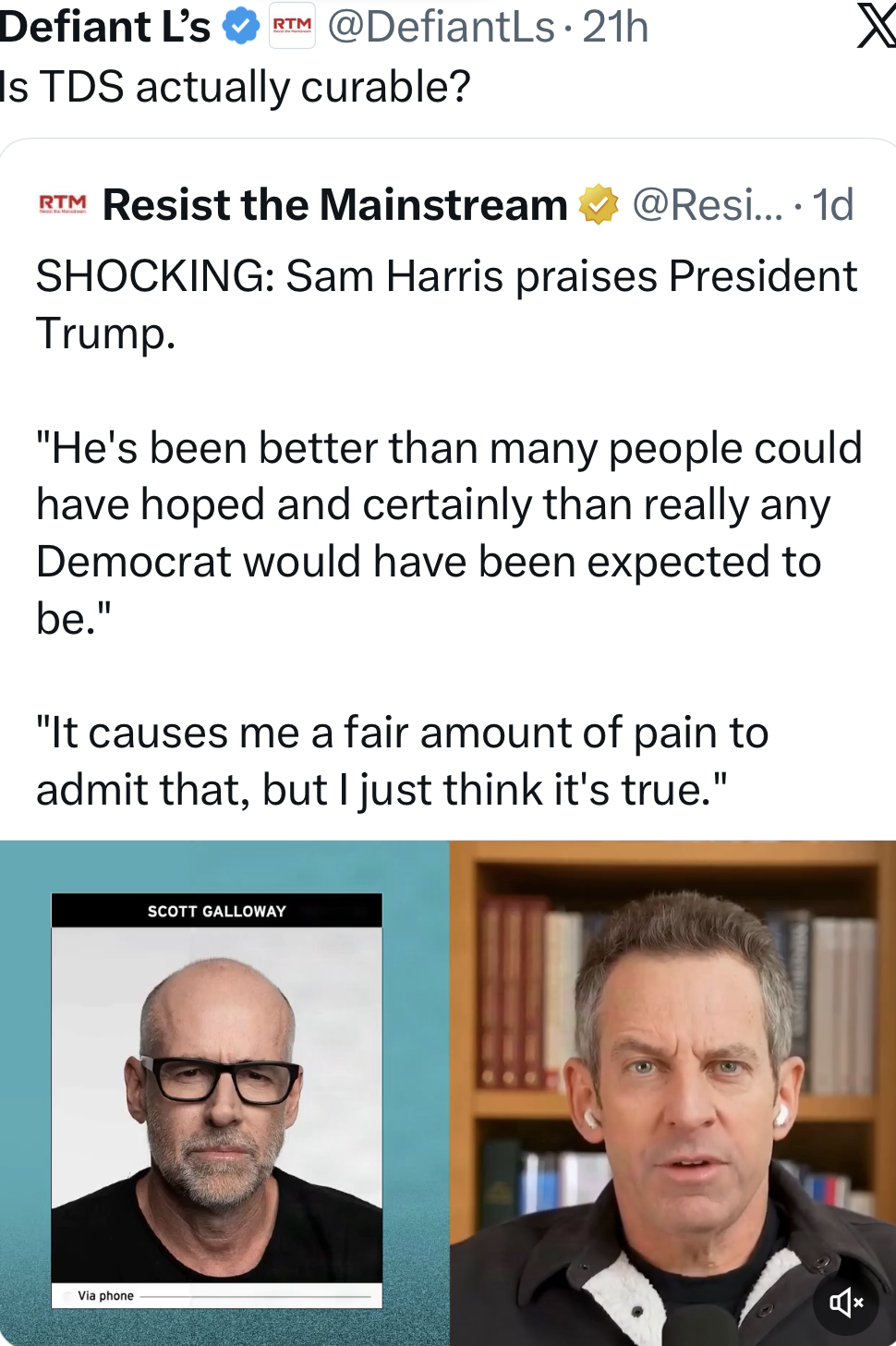
Task: Open the Defiant L's profile name
Action: point(105,27)
